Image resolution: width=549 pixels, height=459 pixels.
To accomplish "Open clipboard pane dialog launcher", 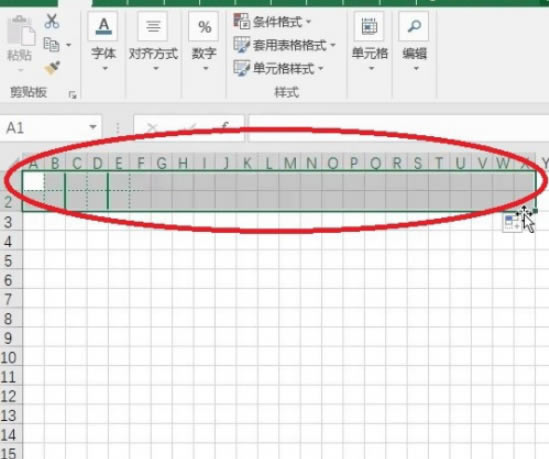I will [x=72, y=95].
